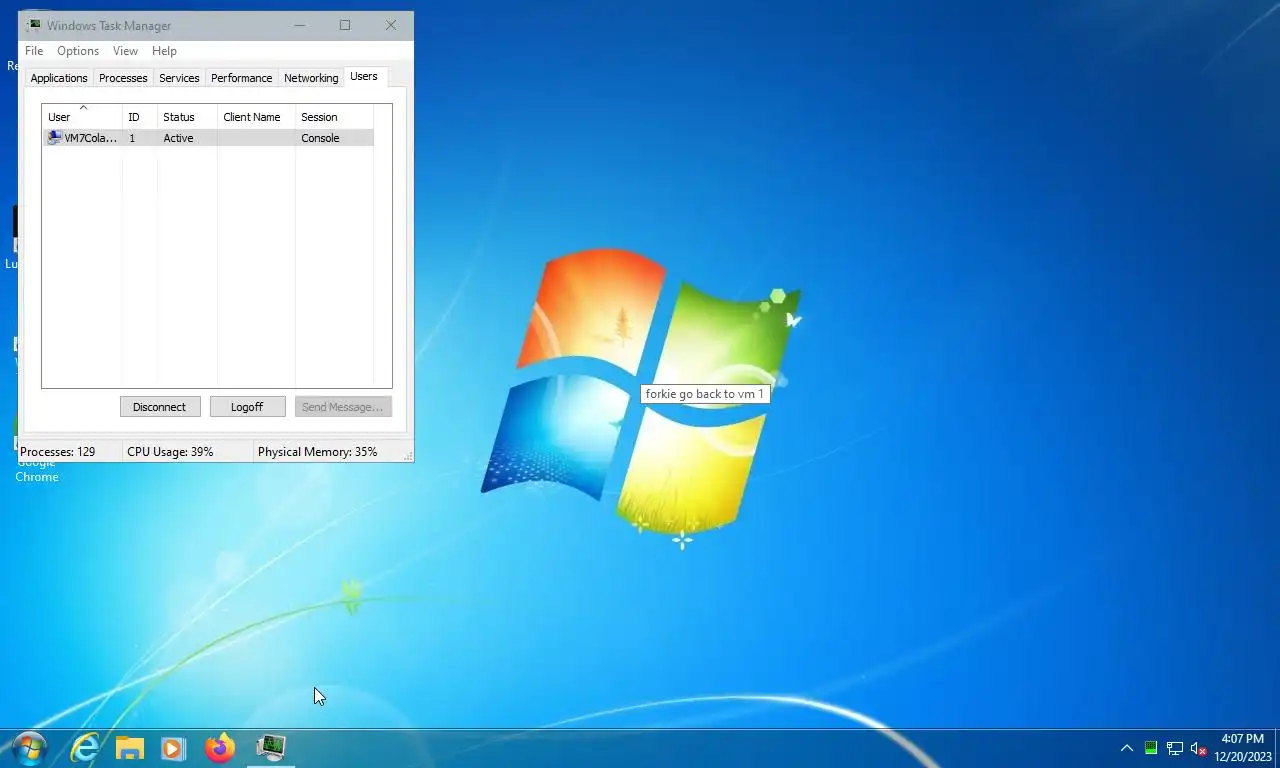Viewport: 1280px width, 768px height.
Task: Show hidden tray icons arrow
Action: [1127, 748]
